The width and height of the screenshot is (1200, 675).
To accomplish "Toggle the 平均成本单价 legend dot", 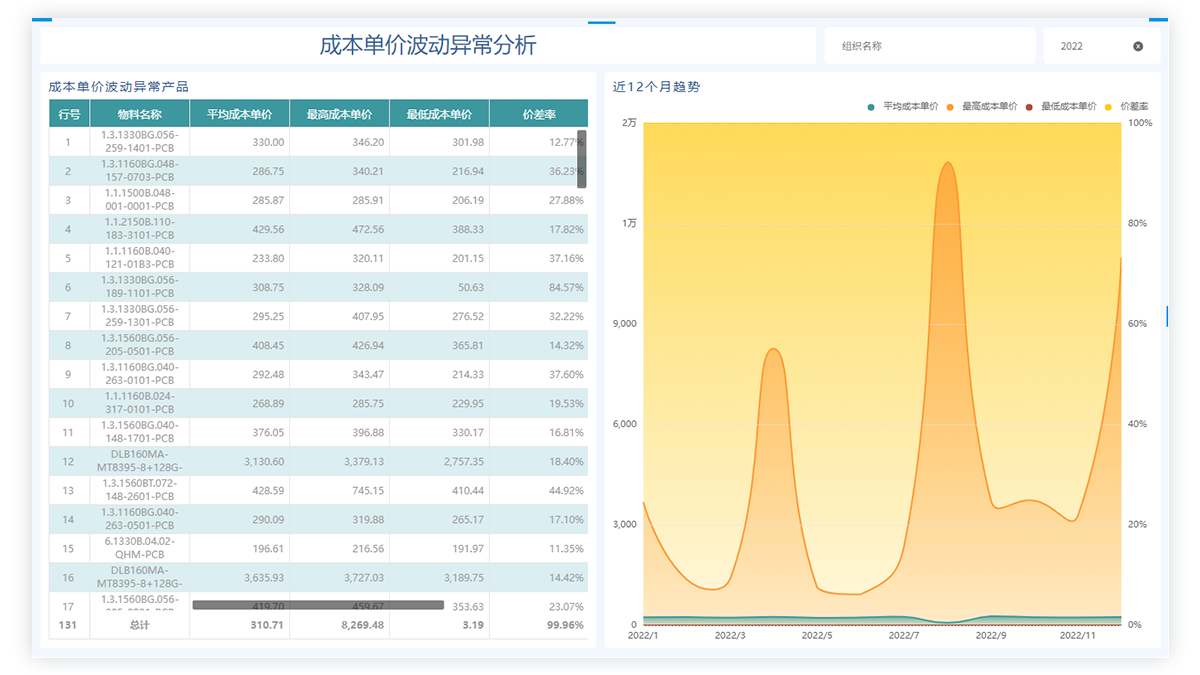I will 871,106.
